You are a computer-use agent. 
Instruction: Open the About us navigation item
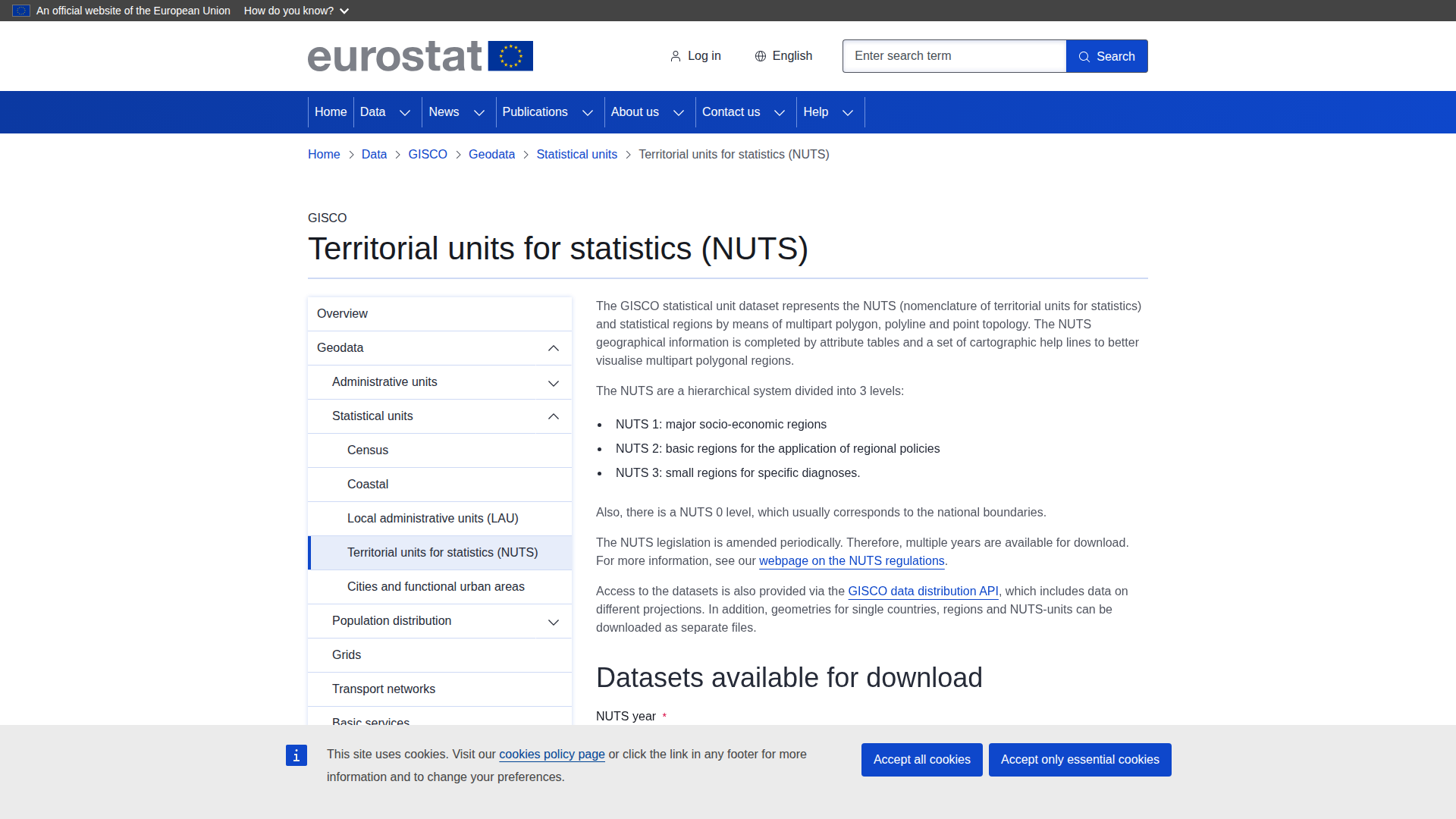click(x=635, y=112)
